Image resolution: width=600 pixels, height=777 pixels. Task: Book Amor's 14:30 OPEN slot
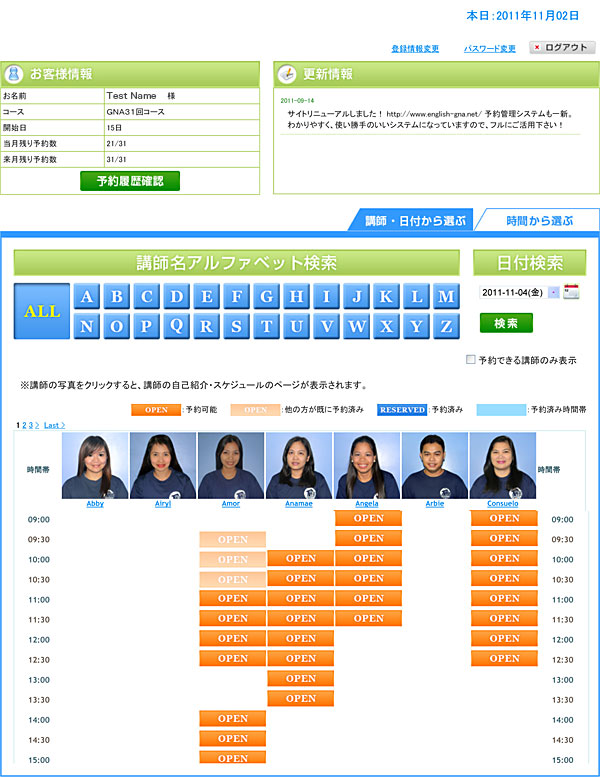pos(232,739)
